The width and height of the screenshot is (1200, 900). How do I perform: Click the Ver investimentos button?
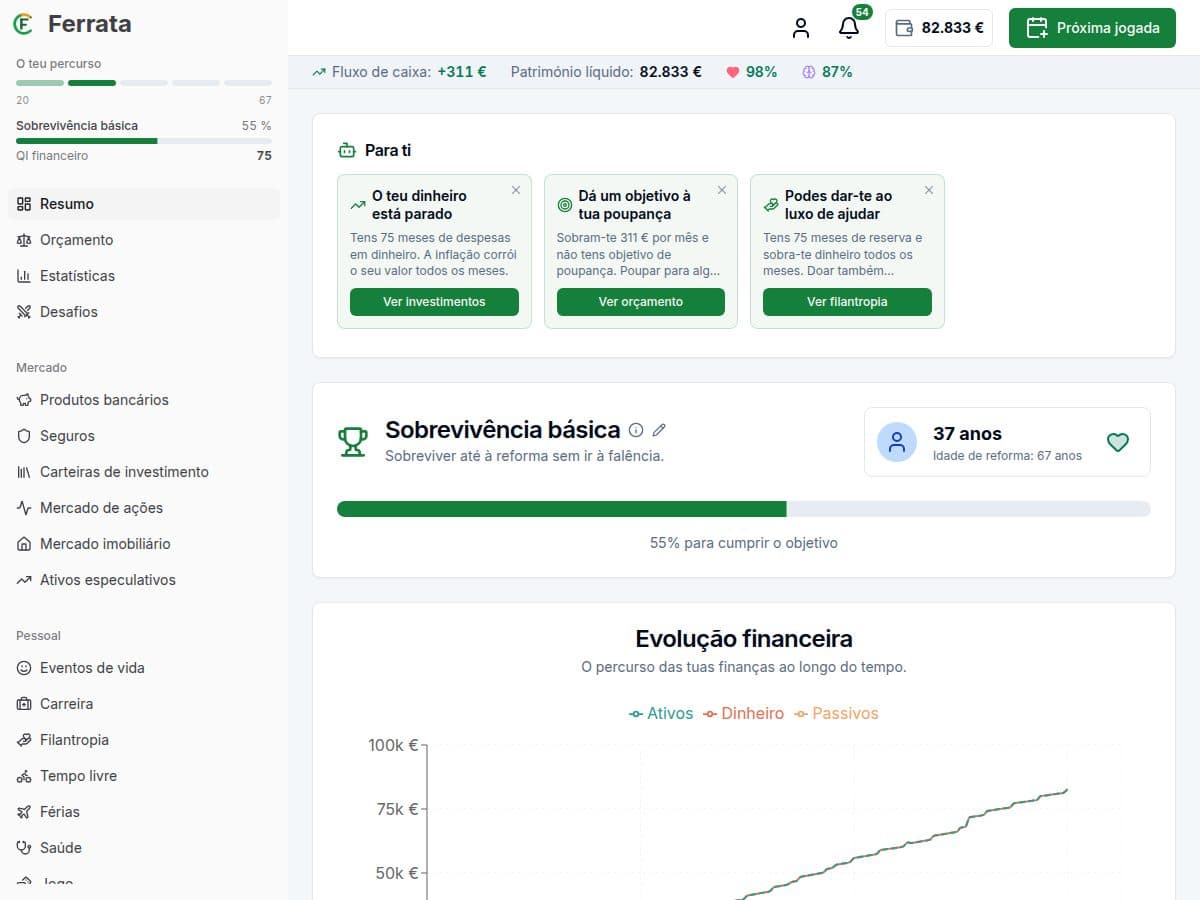(x=434, y=302)
